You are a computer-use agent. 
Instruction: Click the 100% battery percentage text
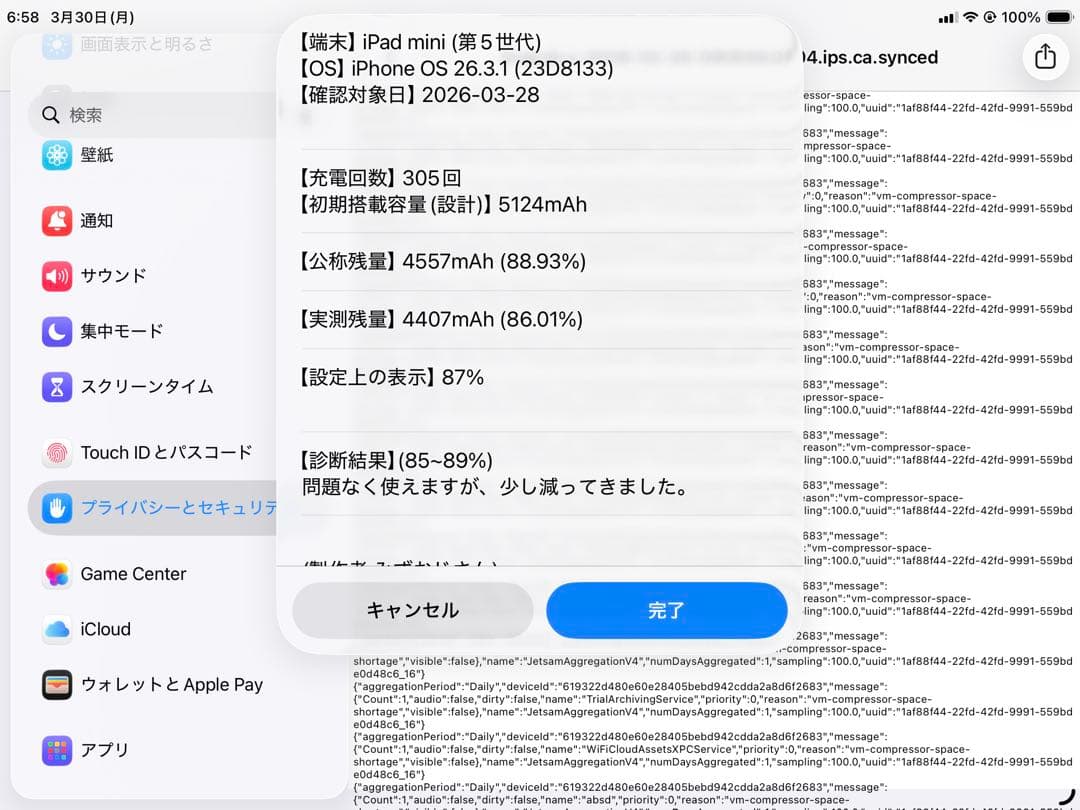tap(1020, 17)
